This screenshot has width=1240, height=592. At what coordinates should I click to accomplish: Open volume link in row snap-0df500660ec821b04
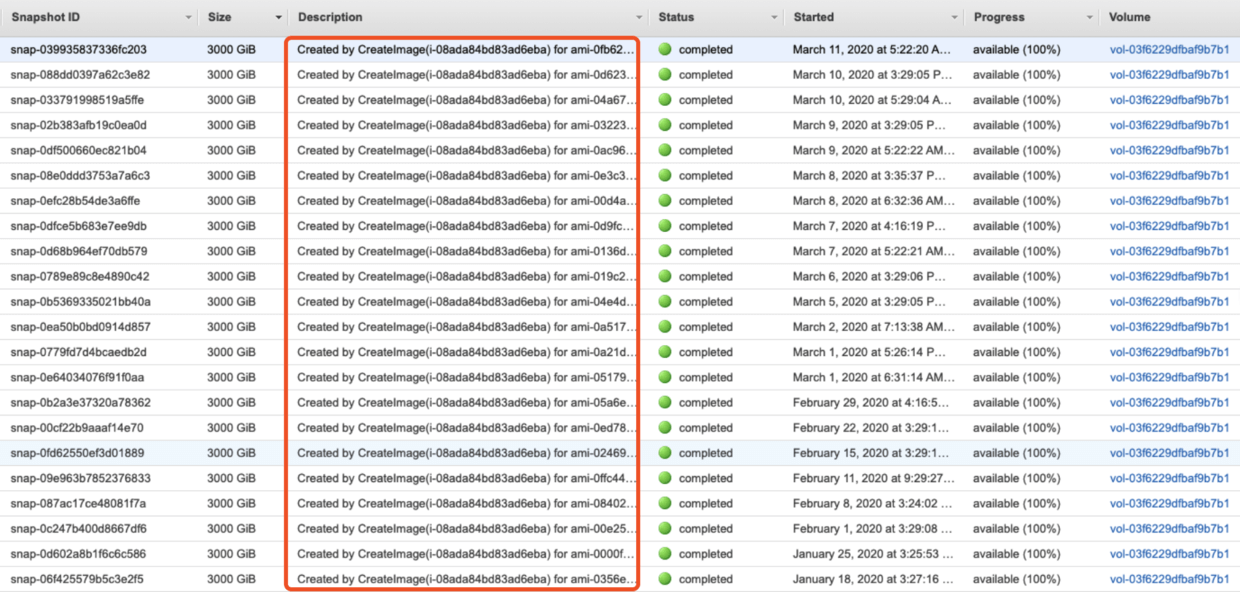pos(1169,150)
